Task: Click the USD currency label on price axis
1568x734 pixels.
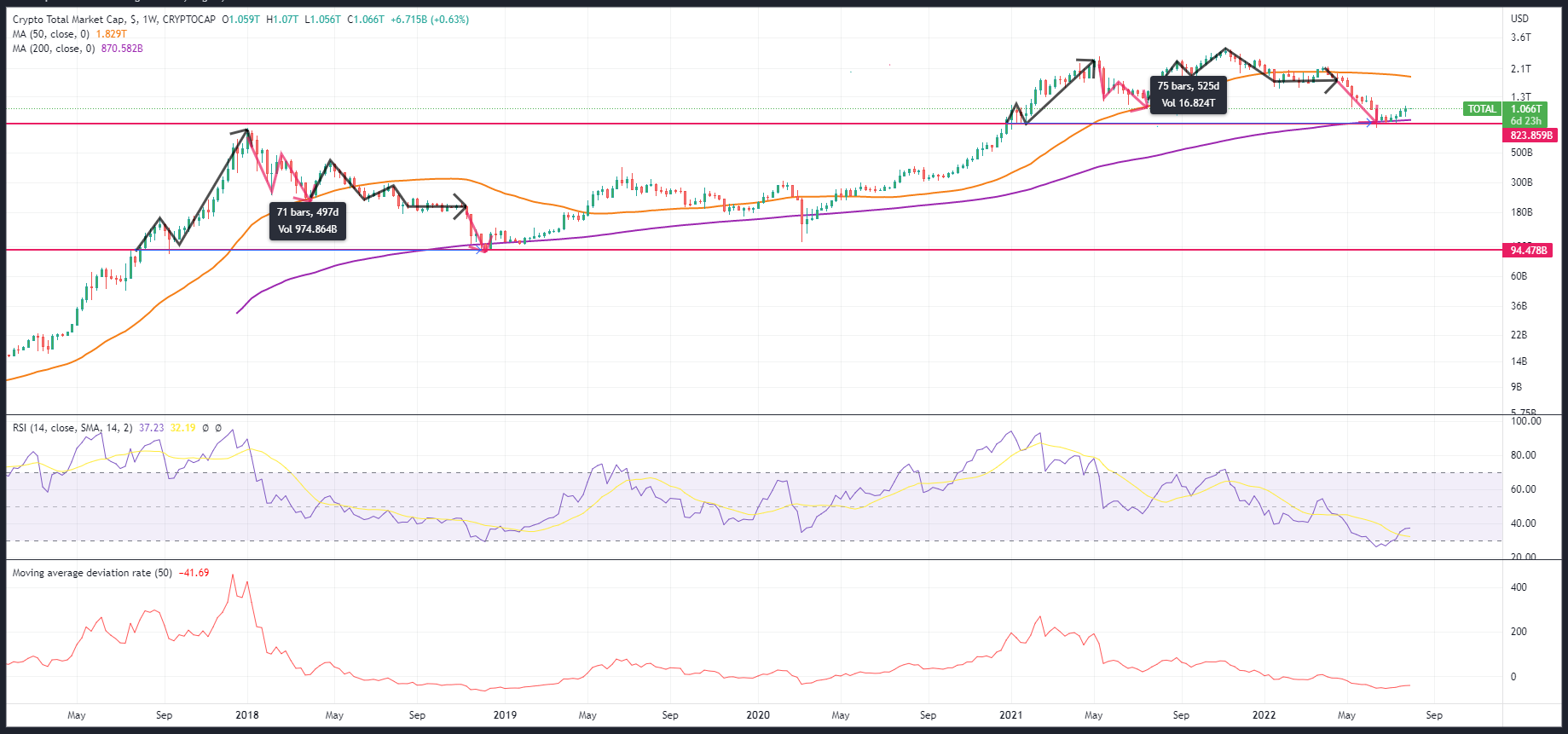Action: coord(1519,19)
